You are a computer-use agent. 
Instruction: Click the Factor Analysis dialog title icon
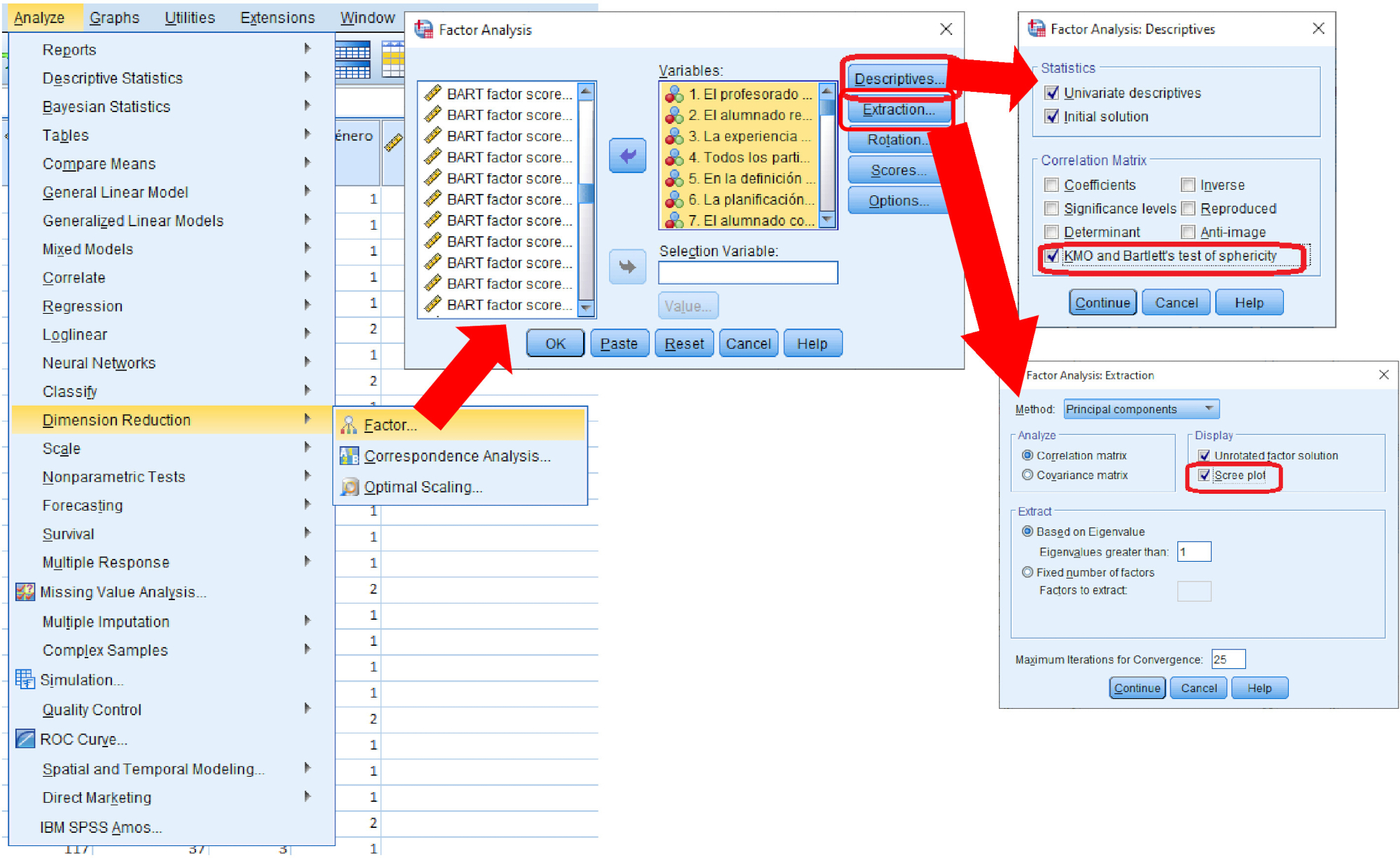(x=423, y=29)
